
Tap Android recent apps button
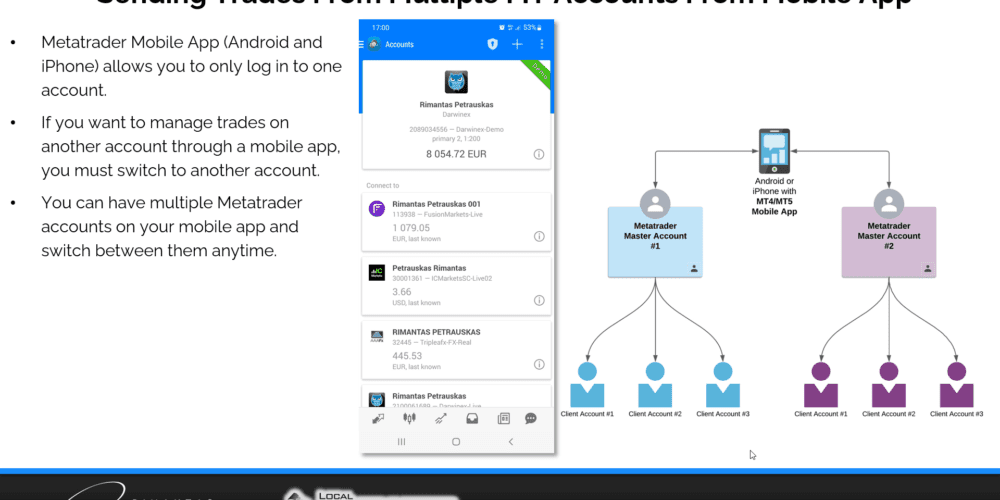(x=401, y=441)
